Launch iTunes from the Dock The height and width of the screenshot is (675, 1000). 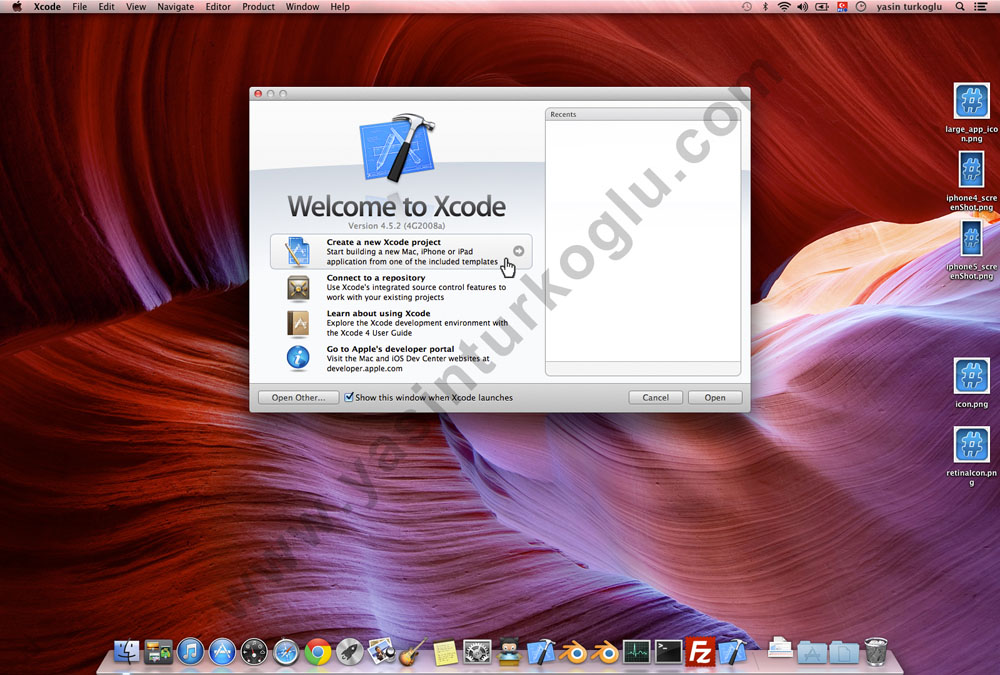[190, 652]
